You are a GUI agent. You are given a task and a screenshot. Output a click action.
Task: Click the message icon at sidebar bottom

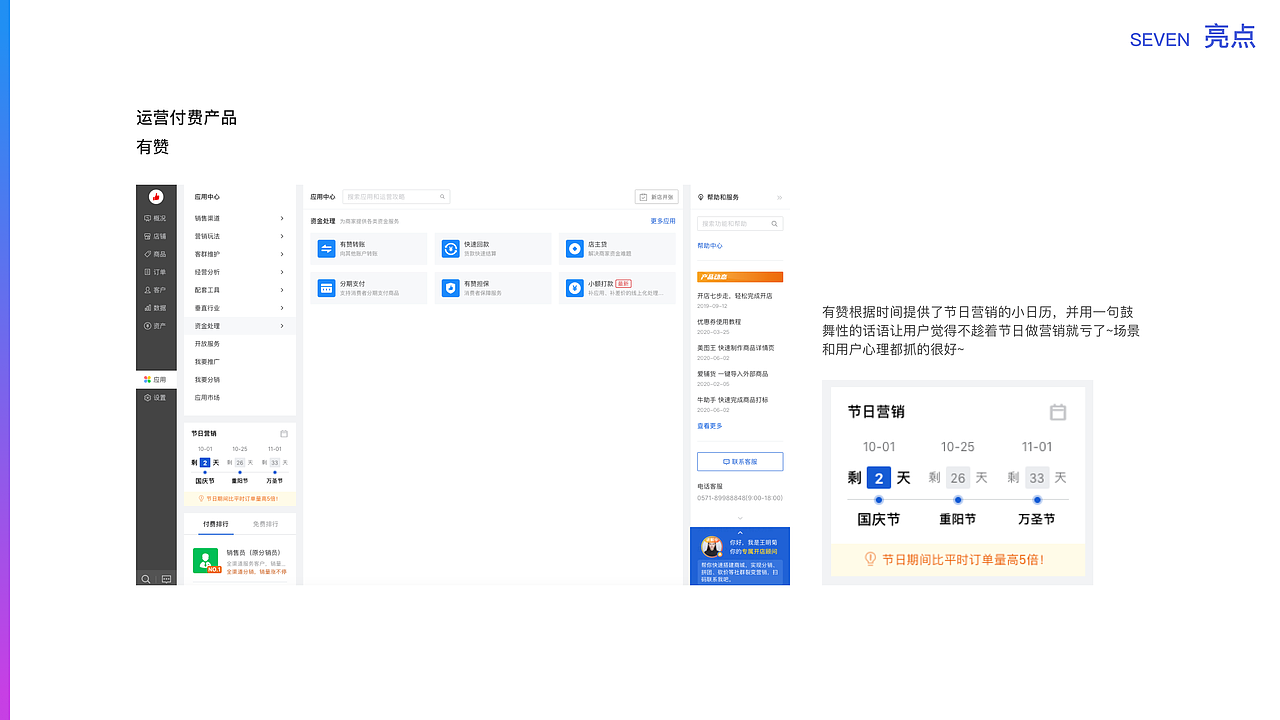coord(166,578)
